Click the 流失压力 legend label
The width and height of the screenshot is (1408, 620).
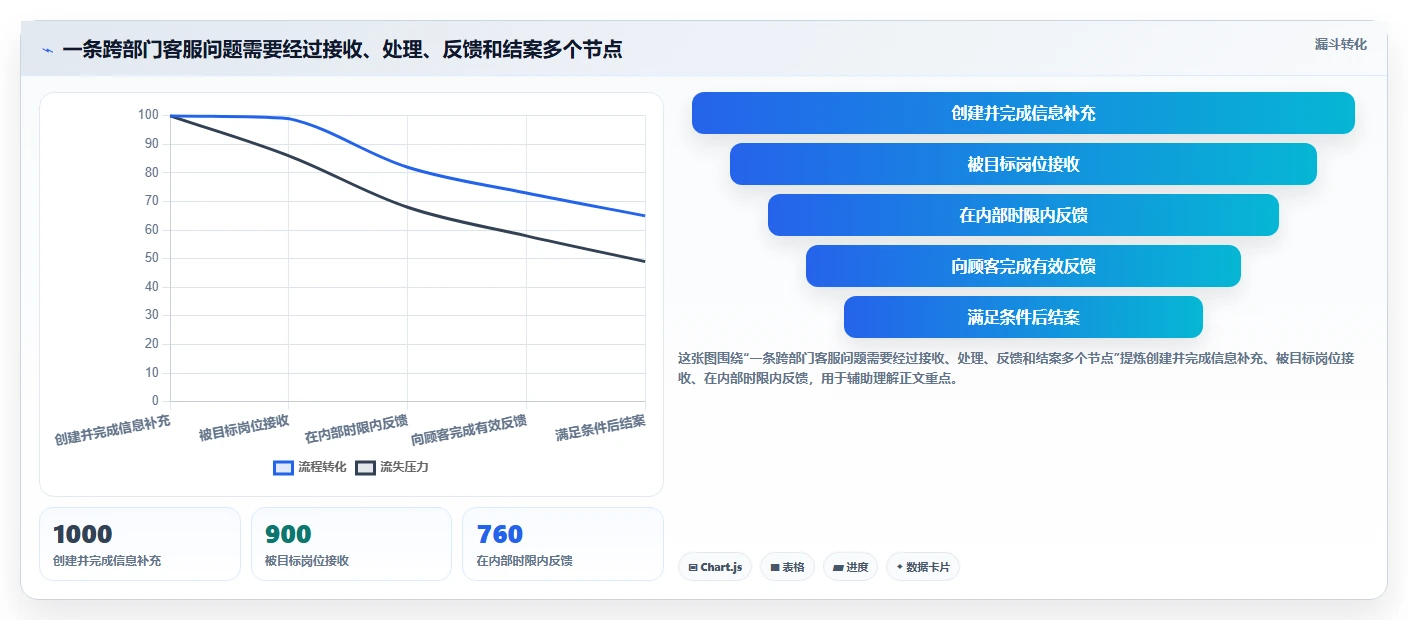[404, 467]
